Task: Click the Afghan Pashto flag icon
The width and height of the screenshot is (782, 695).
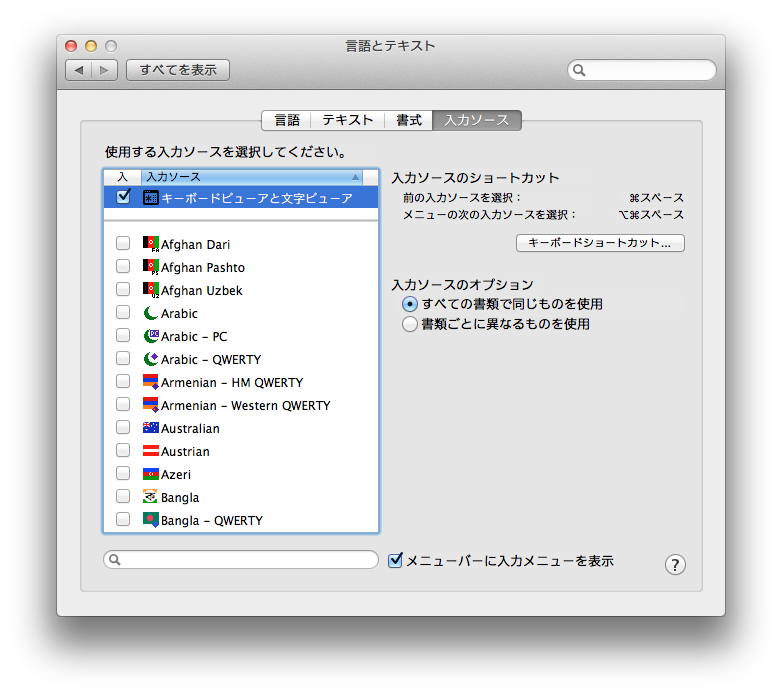Action: tap(151, 267)
